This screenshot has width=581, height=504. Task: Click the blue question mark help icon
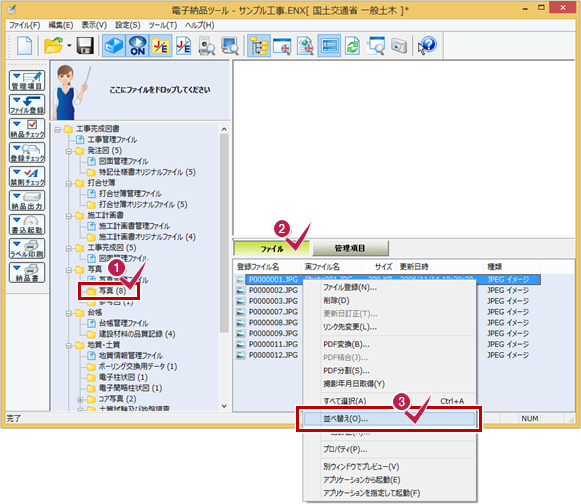428,46
